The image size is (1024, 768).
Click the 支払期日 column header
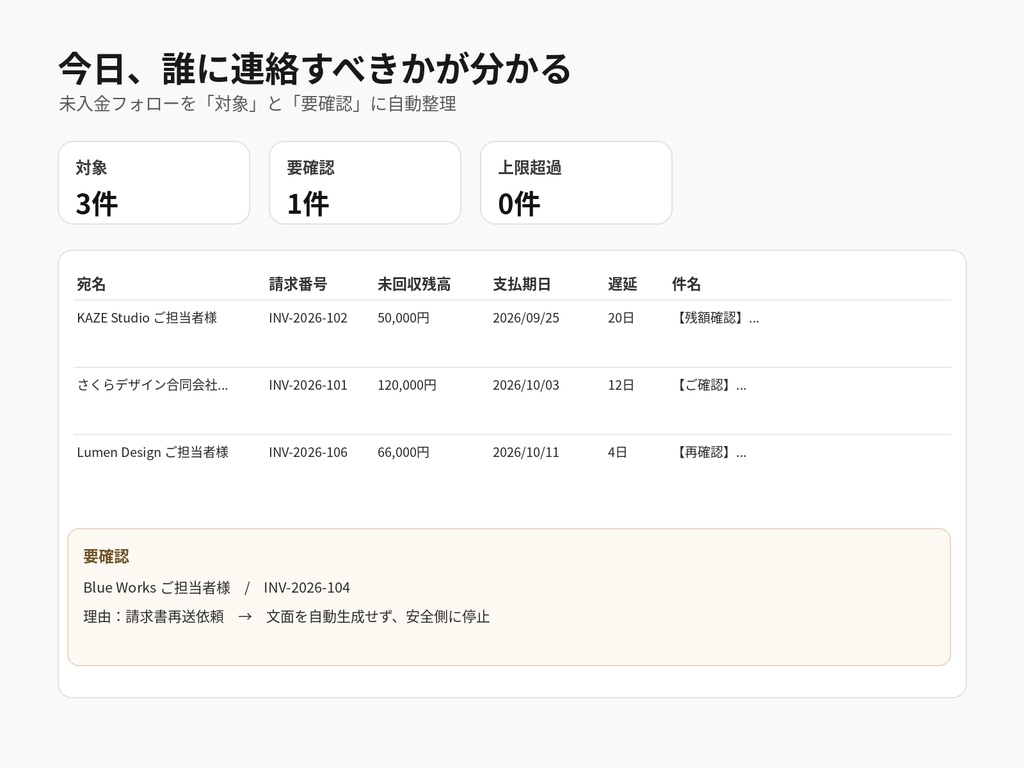522,284
